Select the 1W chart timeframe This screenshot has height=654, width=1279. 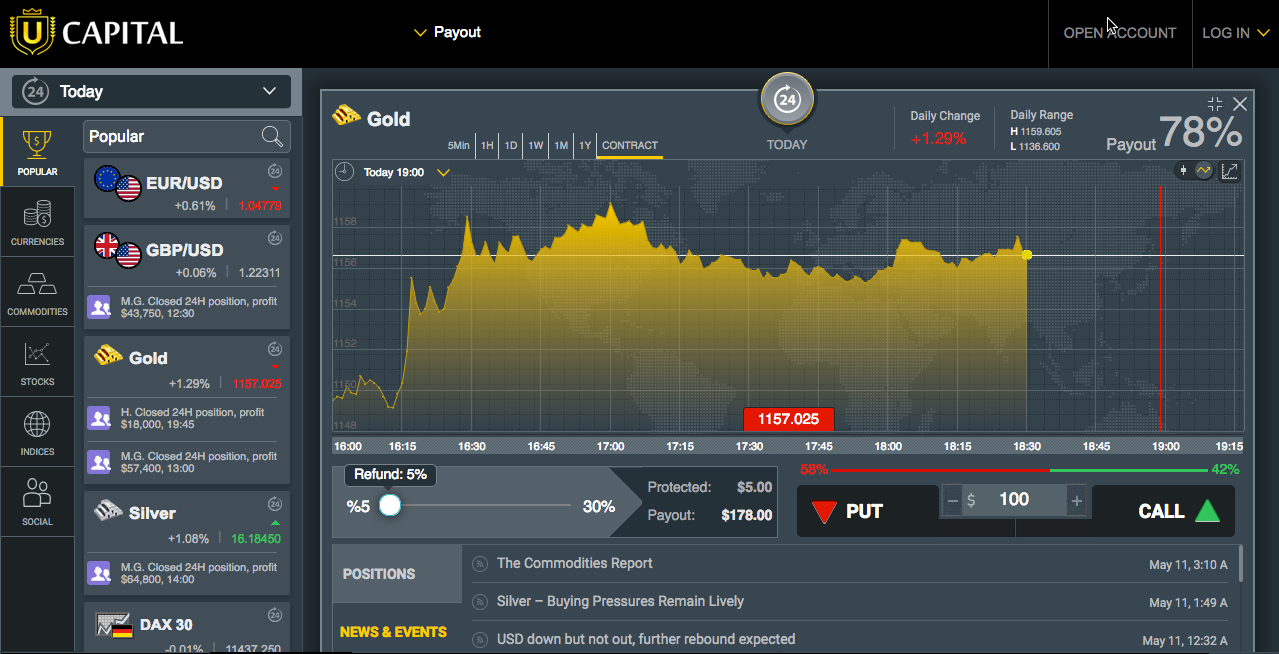[x=536, y=146]
